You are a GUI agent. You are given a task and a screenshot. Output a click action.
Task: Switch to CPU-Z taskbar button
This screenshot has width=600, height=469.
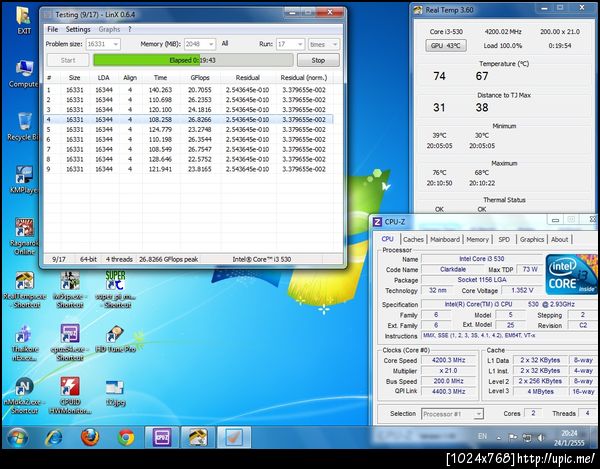[161, 437]
